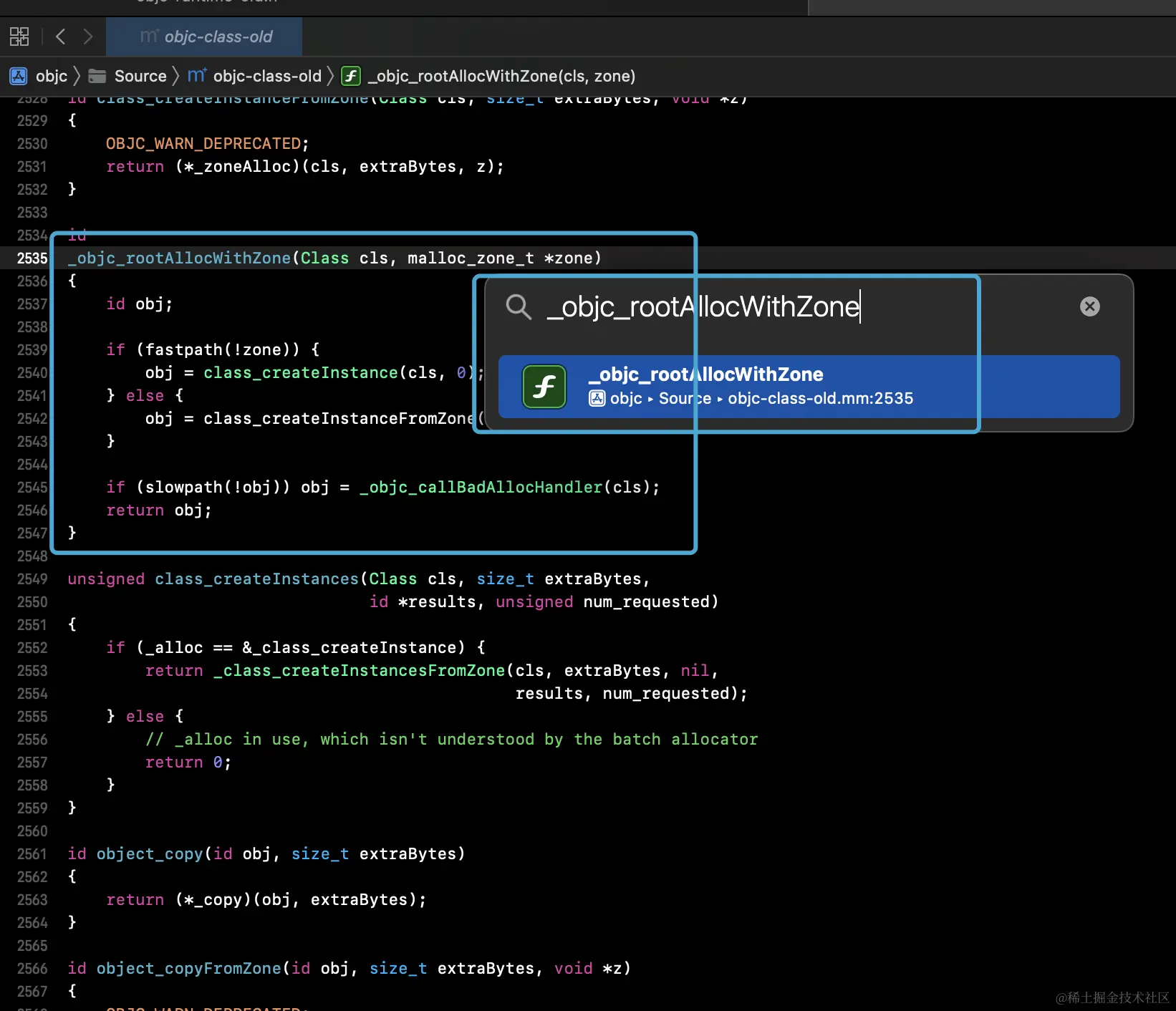Click the function icon in the breadcrumb bar
This screenshot has height=1011, width=1176.
pos(351,76)
